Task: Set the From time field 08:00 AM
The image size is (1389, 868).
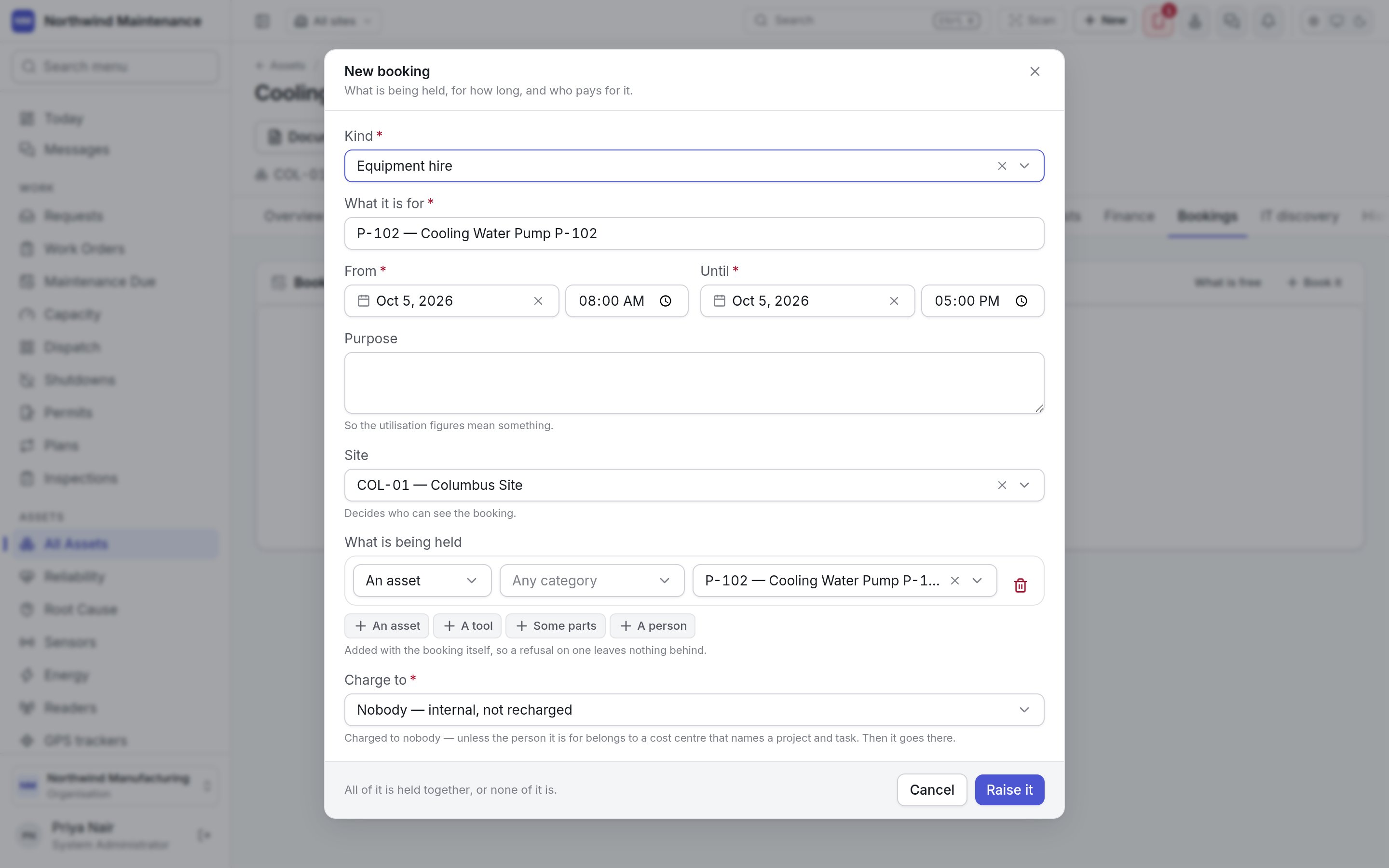Action: [626, 301]
